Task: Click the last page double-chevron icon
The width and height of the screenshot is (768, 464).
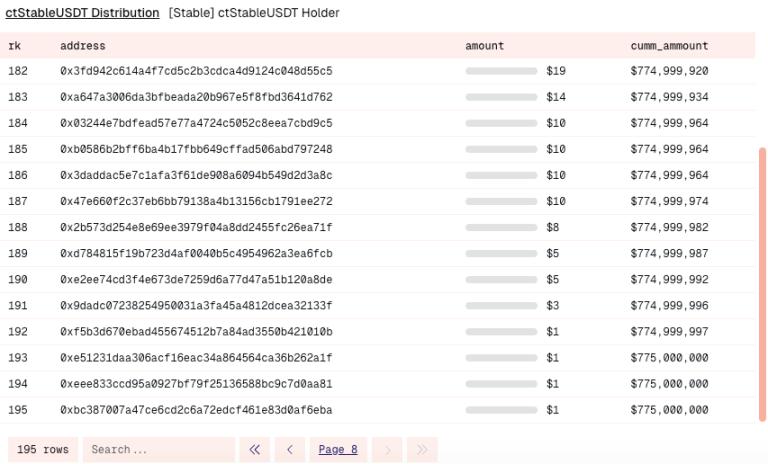Action: [x=422, y=450]
